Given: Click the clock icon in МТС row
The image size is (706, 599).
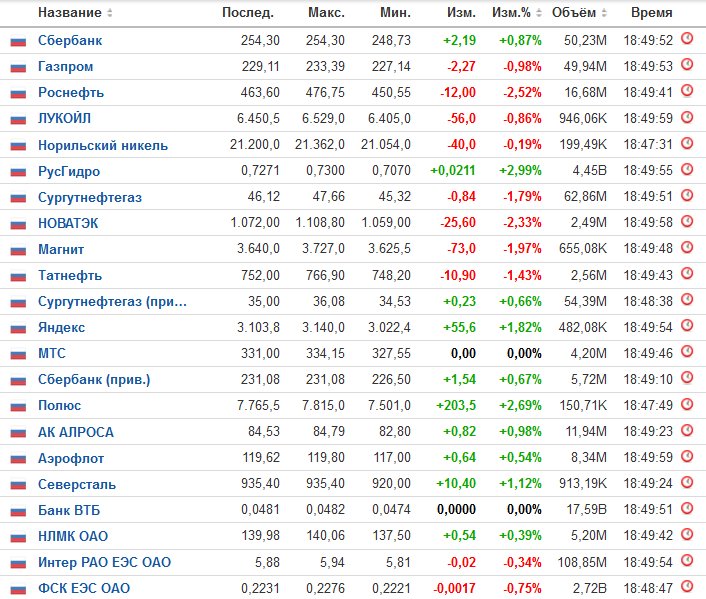Looking at the screenshot, I should (x=687, y=351).
